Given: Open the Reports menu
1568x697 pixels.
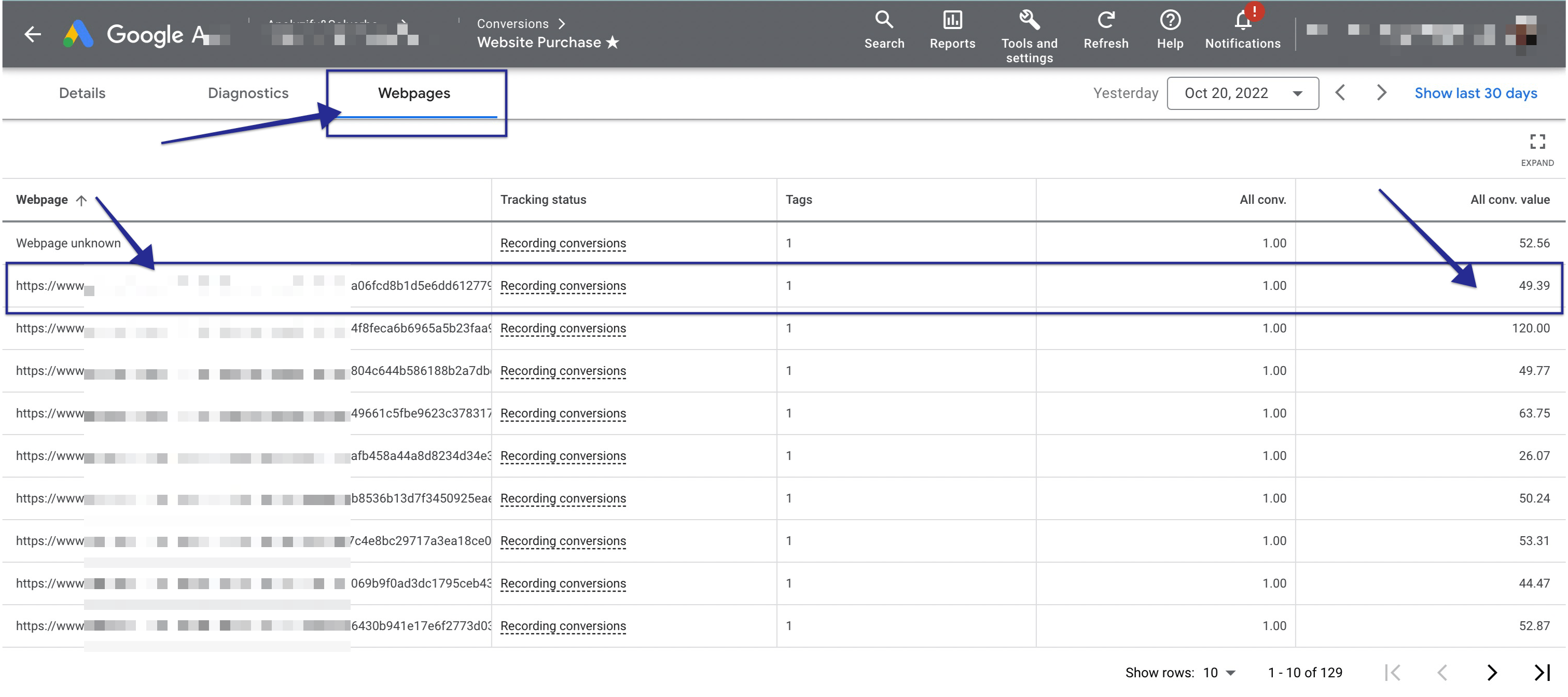Looking at the screenshot, I should click(x=952, y=30).
